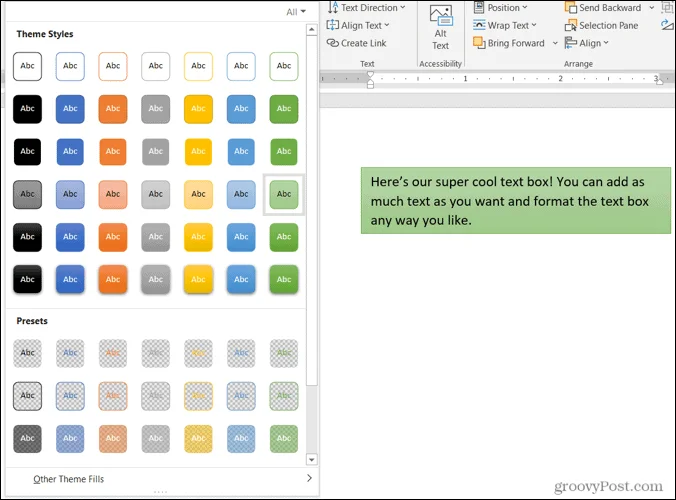
Task: Select the blue outline style in first row
Action: [70, 66]
